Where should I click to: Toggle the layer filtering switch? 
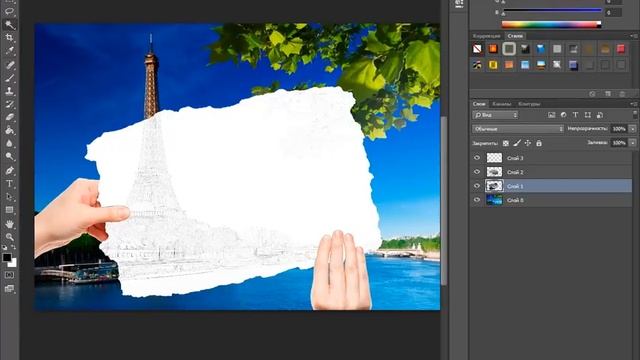click(635, 114)
